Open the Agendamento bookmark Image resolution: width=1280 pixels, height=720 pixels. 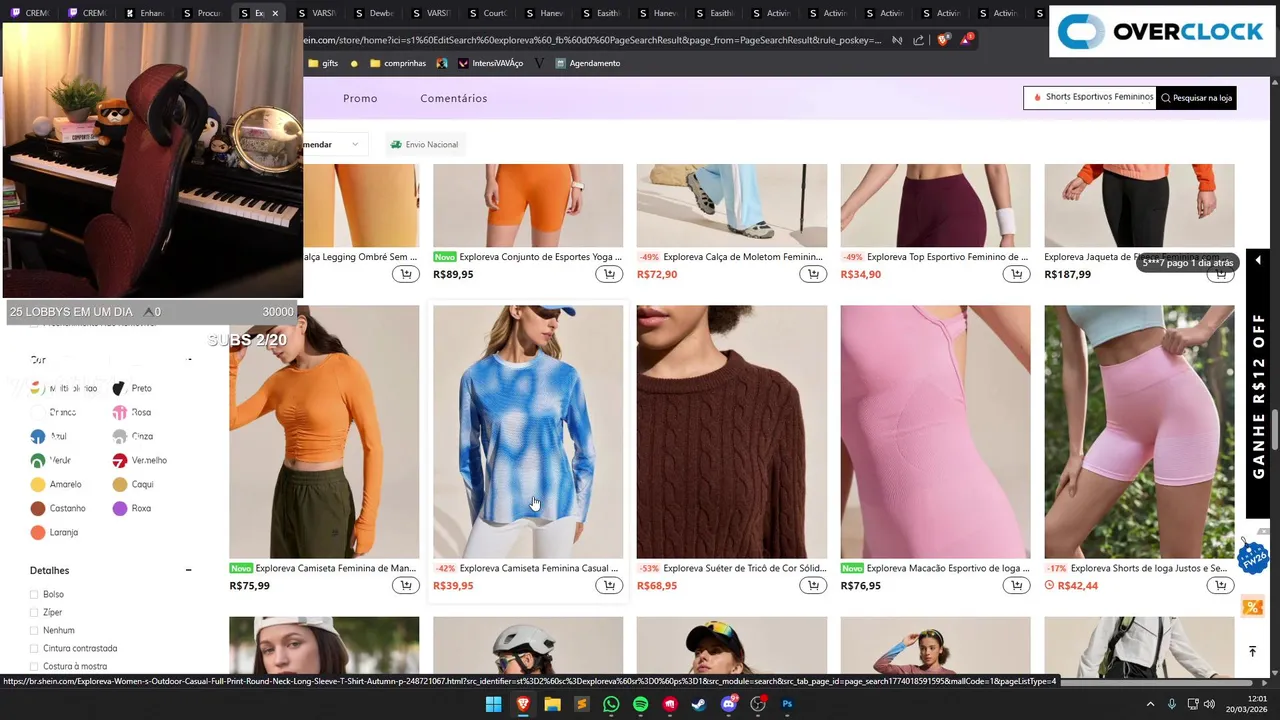[588, 63]
